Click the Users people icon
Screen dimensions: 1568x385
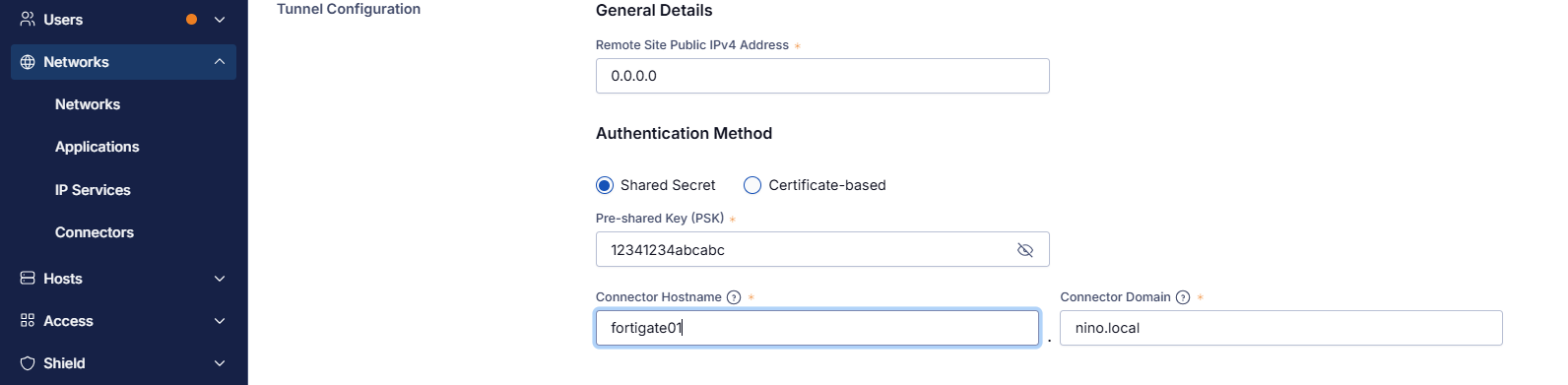coord(28,20)
